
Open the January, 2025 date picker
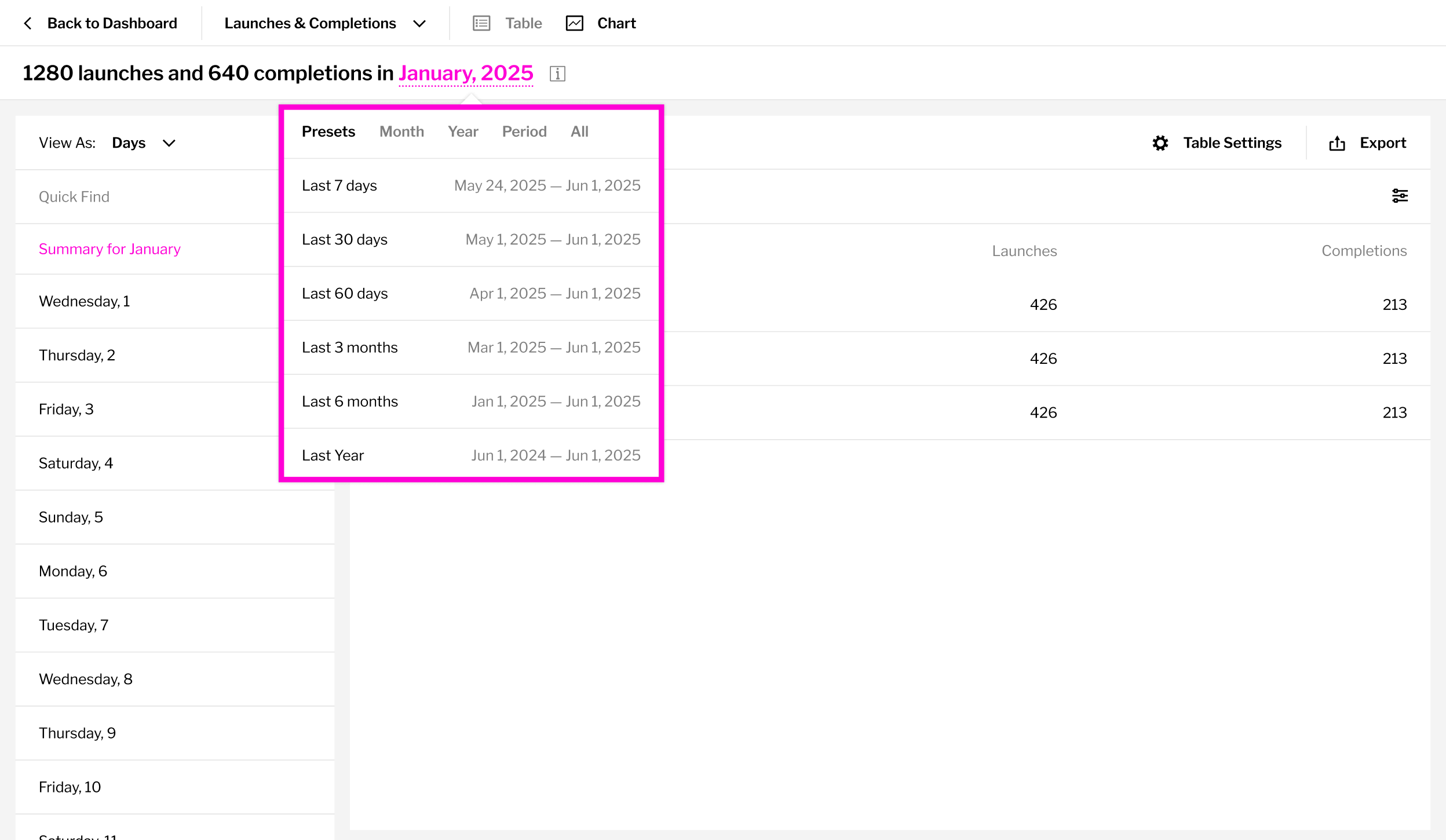pos(466,73)
